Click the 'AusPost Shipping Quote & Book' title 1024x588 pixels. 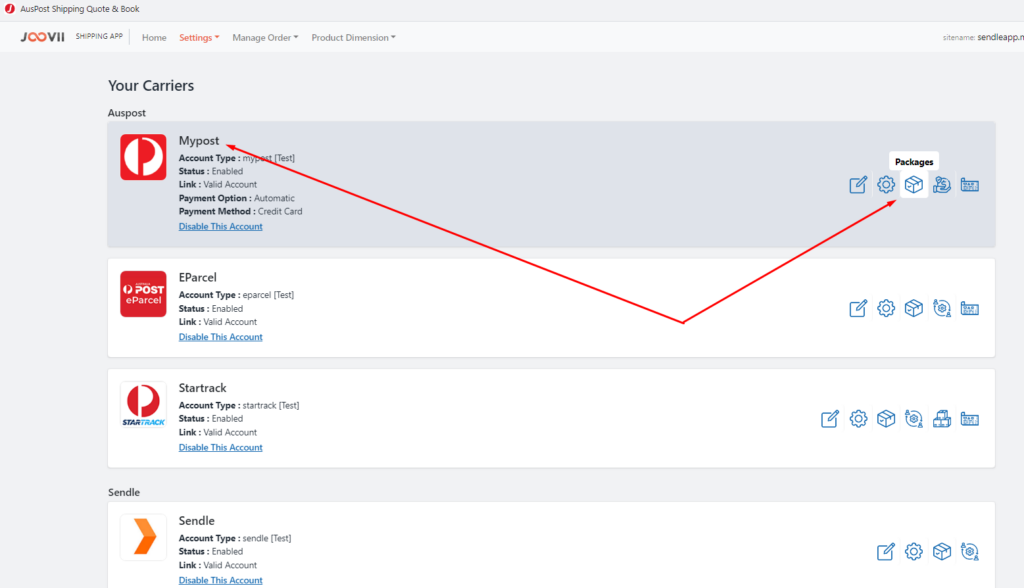point(80,9)
